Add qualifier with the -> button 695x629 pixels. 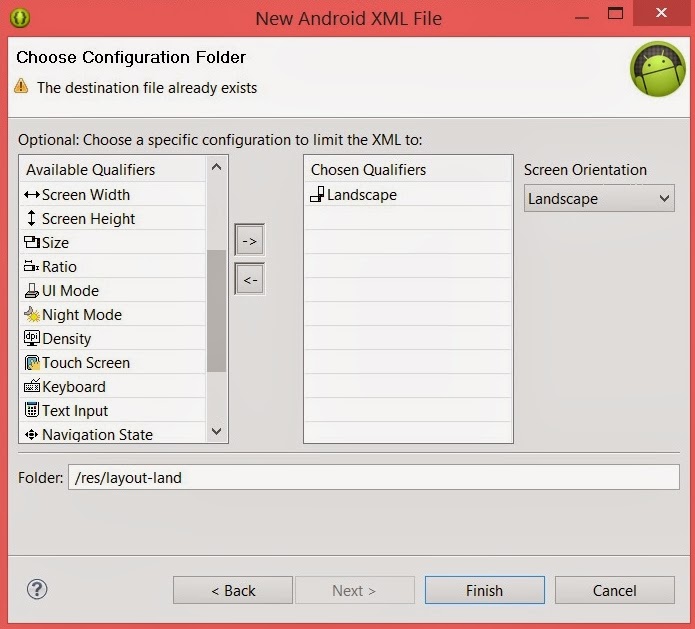[250, 240]
